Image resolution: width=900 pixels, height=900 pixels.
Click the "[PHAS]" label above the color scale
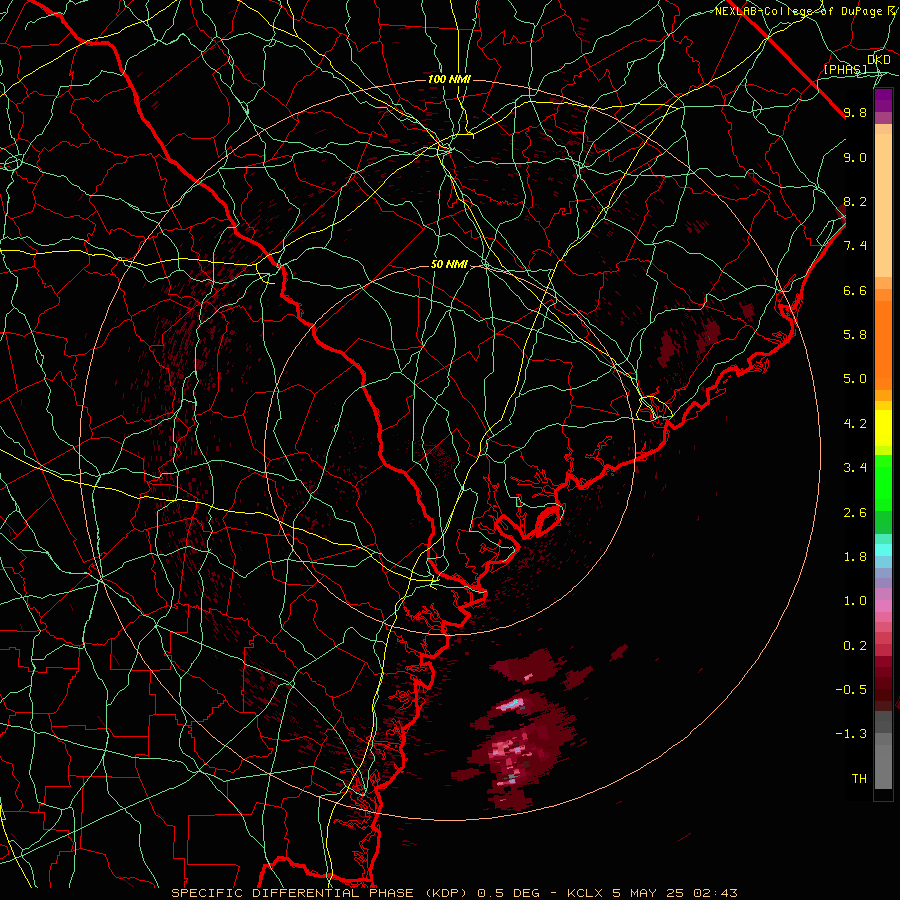pyautogui.click(x=845, y=69)
